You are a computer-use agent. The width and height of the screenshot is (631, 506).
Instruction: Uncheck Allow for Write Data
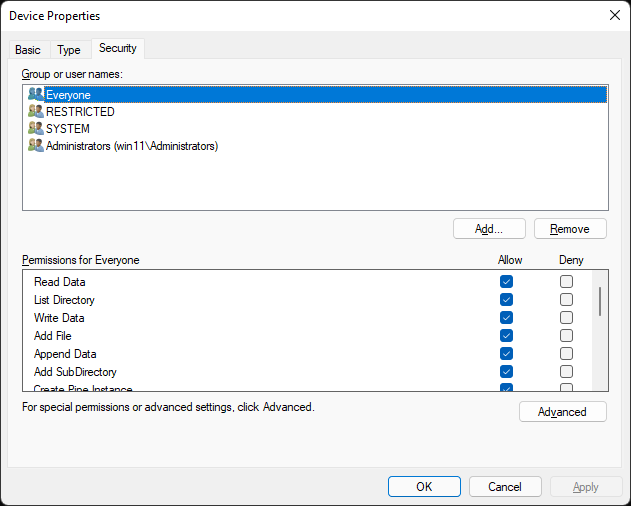click(x=506, y=318)
